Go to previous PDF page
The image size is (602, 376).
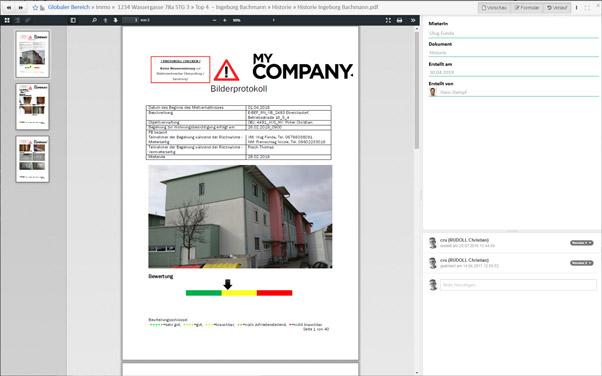pyautogui.click(x=105, y=20)
